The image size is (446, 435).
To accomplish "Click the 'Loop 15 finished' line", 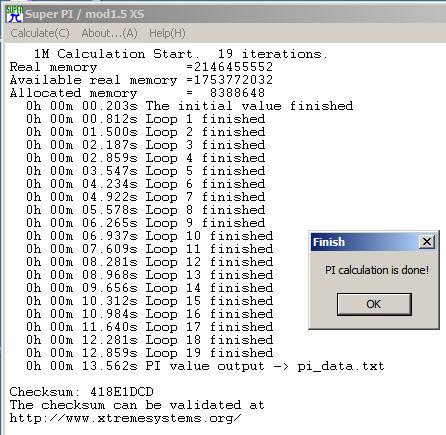I will pos(150,301).
